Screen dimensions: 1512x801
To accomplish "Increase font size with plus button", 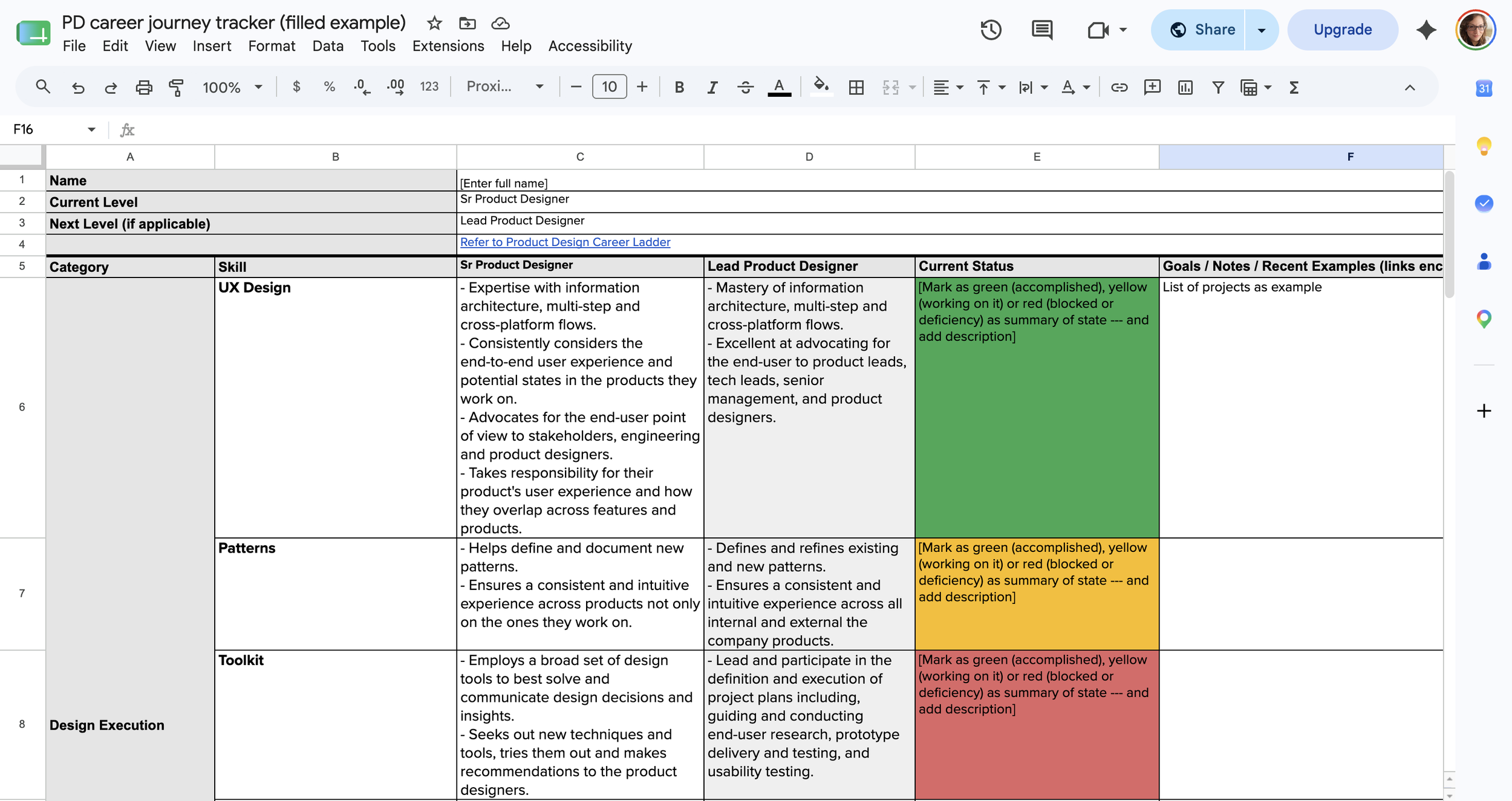I will 642,87.
